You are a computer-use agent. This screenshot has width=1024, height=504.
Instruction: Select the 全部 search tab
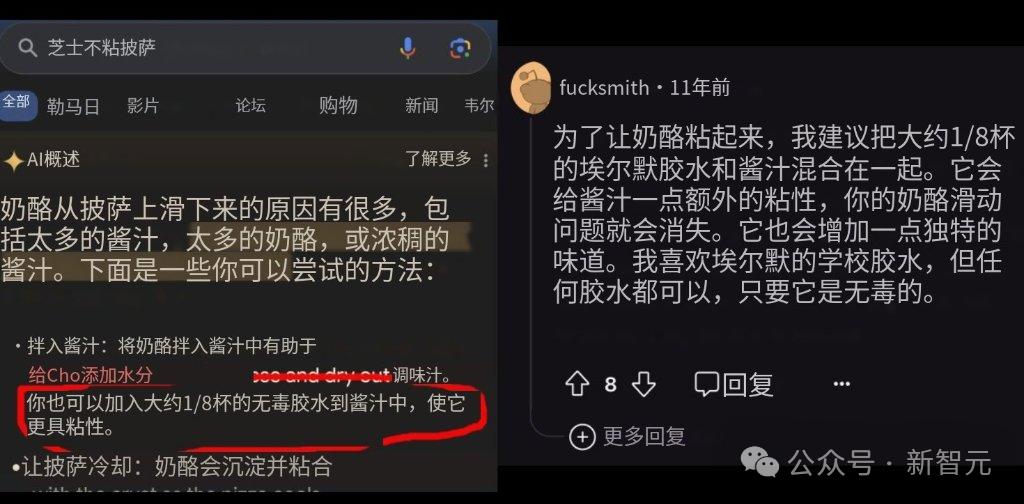pyautogui.click(x=16, y=102)
